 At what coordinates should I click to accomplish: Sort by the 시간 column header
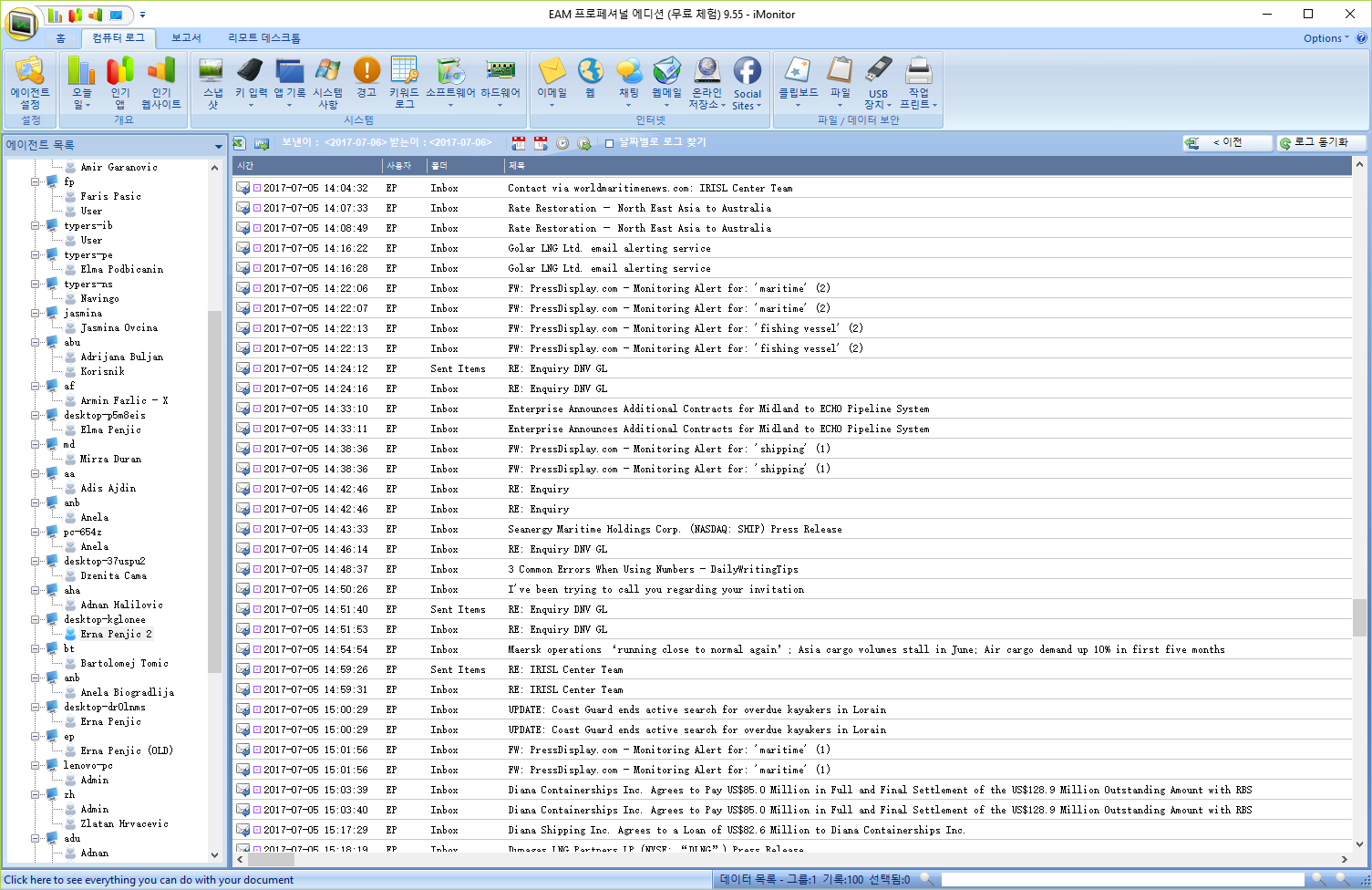pos(307,166)
